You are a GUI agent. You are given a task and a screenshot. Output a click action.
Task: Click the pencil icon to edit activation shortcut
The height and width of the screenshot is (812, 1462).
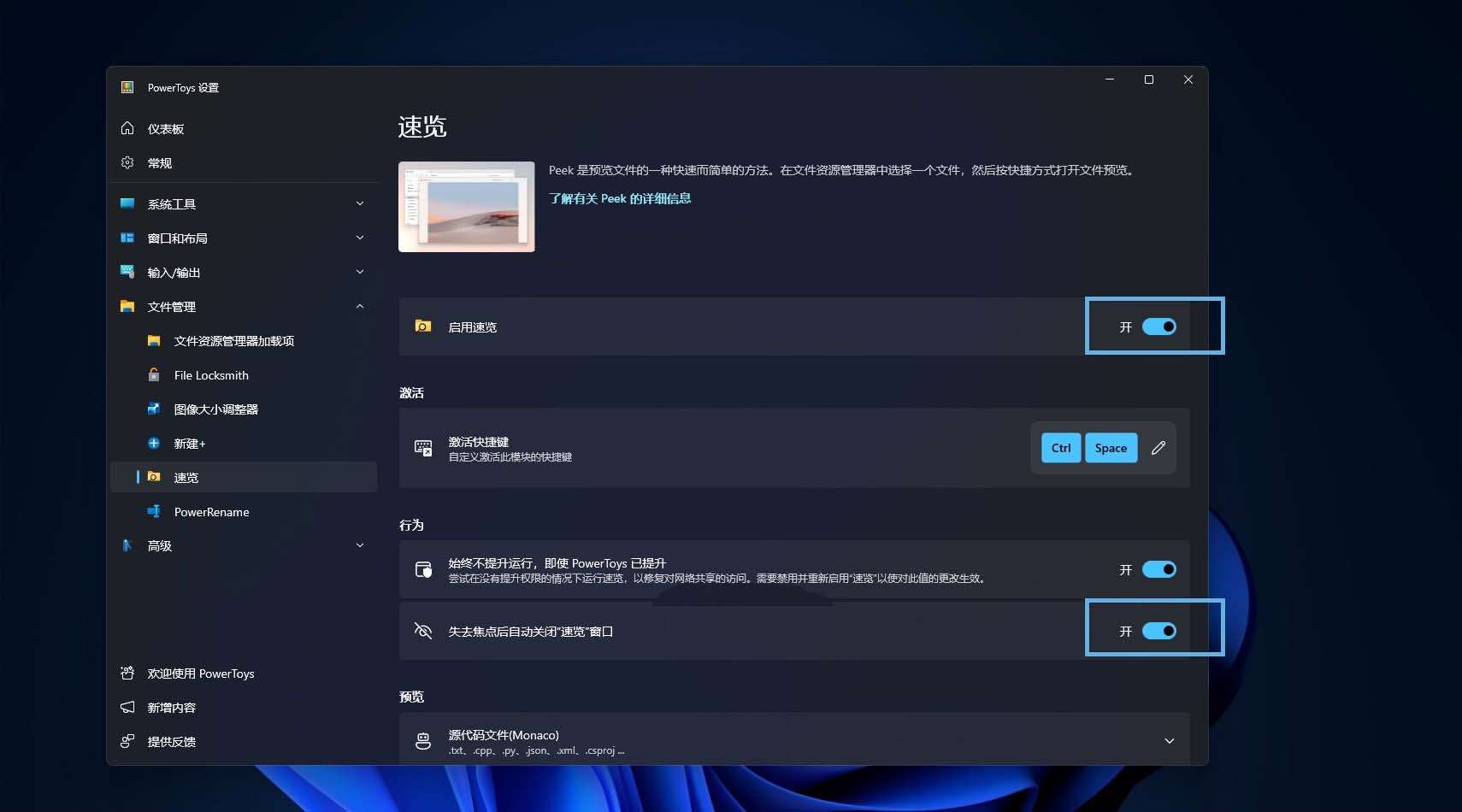(x=1158, y=447)
